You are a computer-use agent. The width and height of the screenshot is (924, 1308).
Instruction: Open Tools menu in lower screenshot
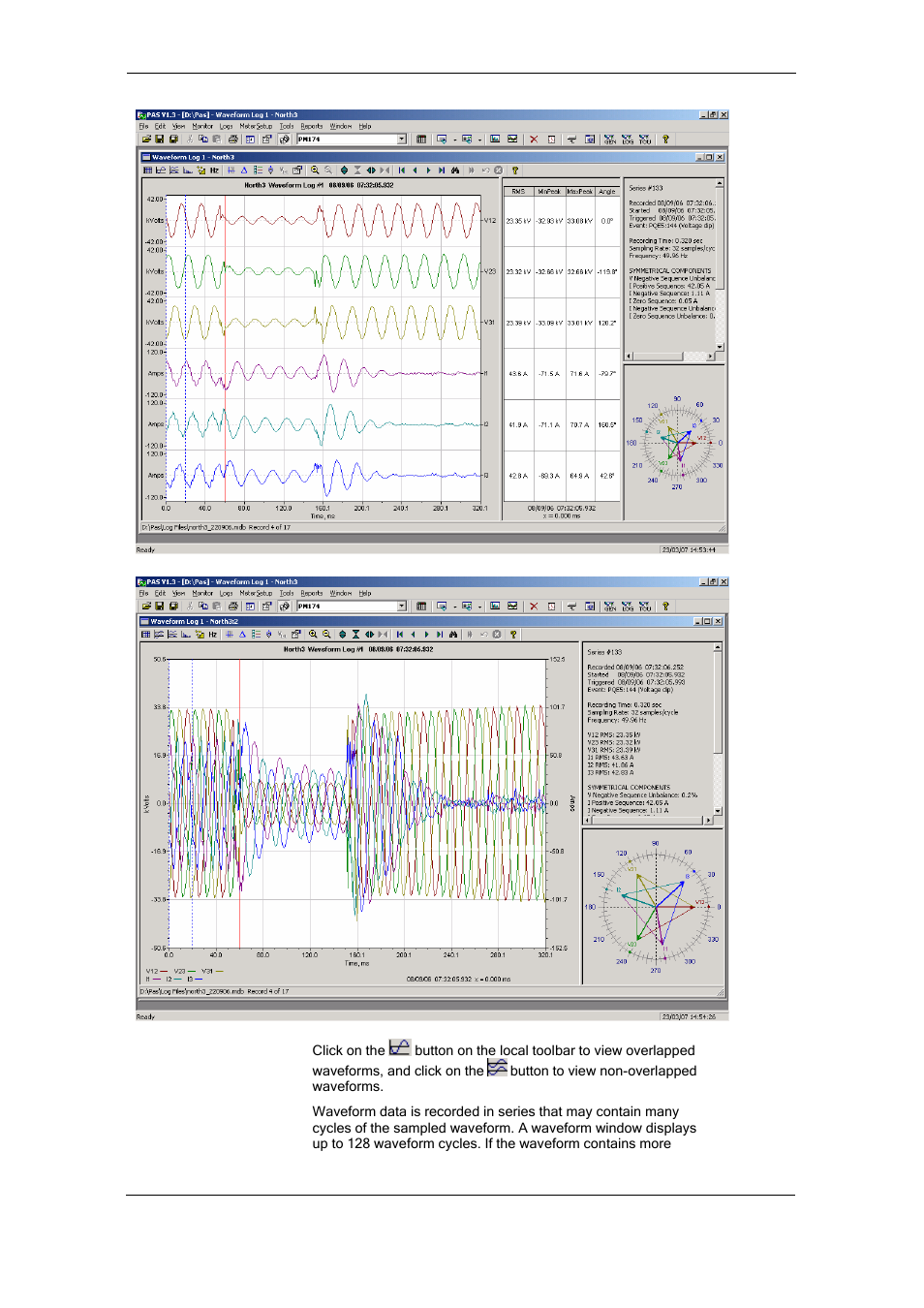(x=287, y=594)
